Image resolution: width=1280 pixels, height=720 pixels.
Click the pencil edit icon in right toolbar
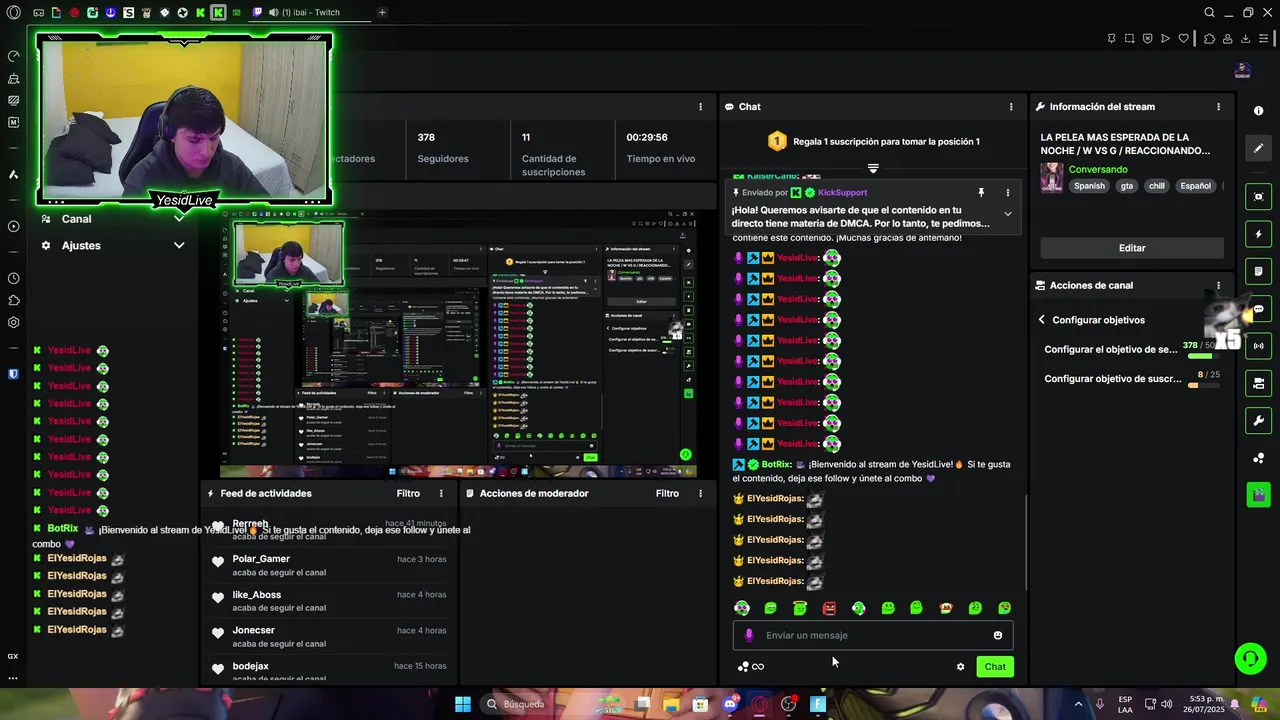[1259, 148]
